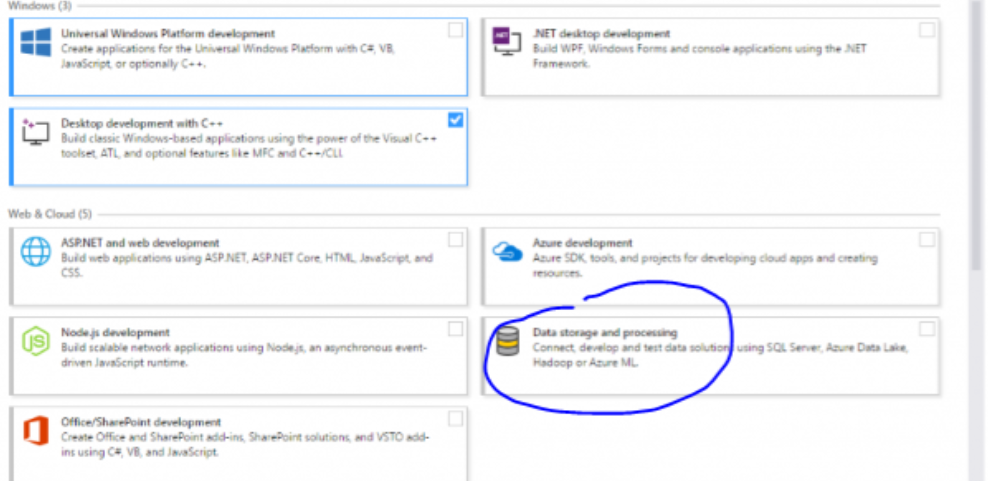
Task: Select the Data storage and processing title
Action: pos(604,332)
